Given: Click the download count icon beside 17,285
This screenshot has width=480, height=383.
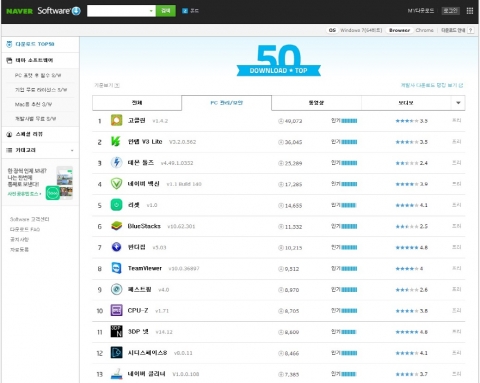Looking at the screenshot, I should click(281, 184).
